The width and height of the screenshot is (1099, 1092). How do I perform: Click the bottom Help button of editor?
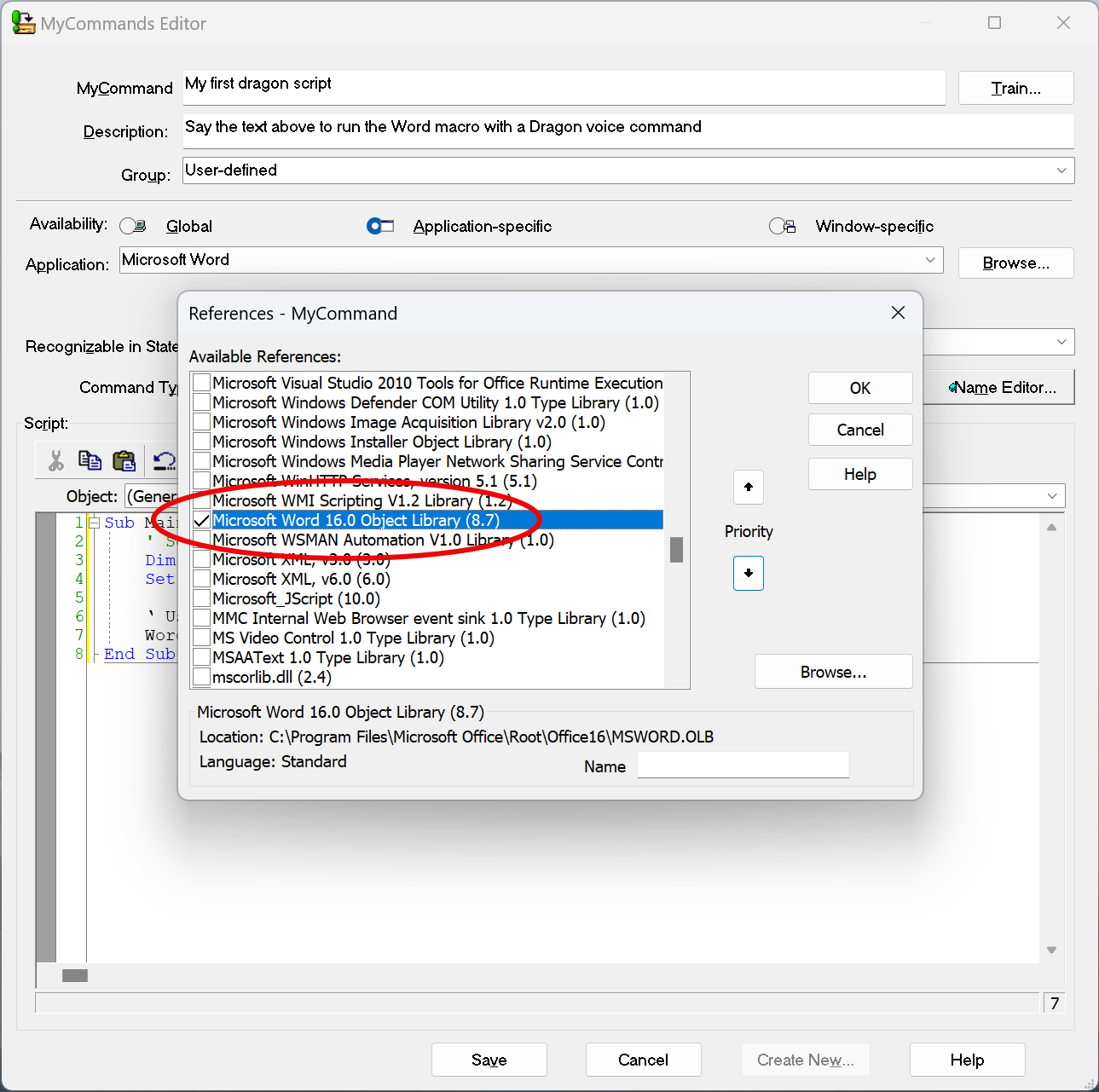click(967, 1060)
